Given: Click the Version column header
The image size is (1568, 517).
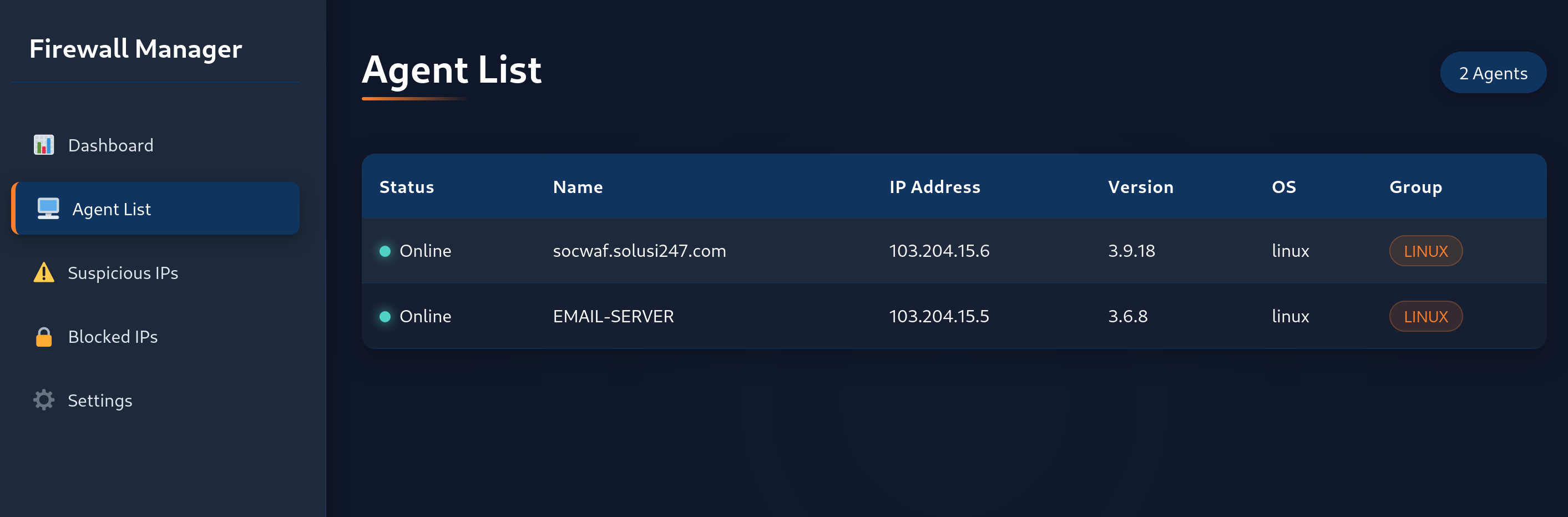Looking at the screenshot, I should tap(1141, 187).
